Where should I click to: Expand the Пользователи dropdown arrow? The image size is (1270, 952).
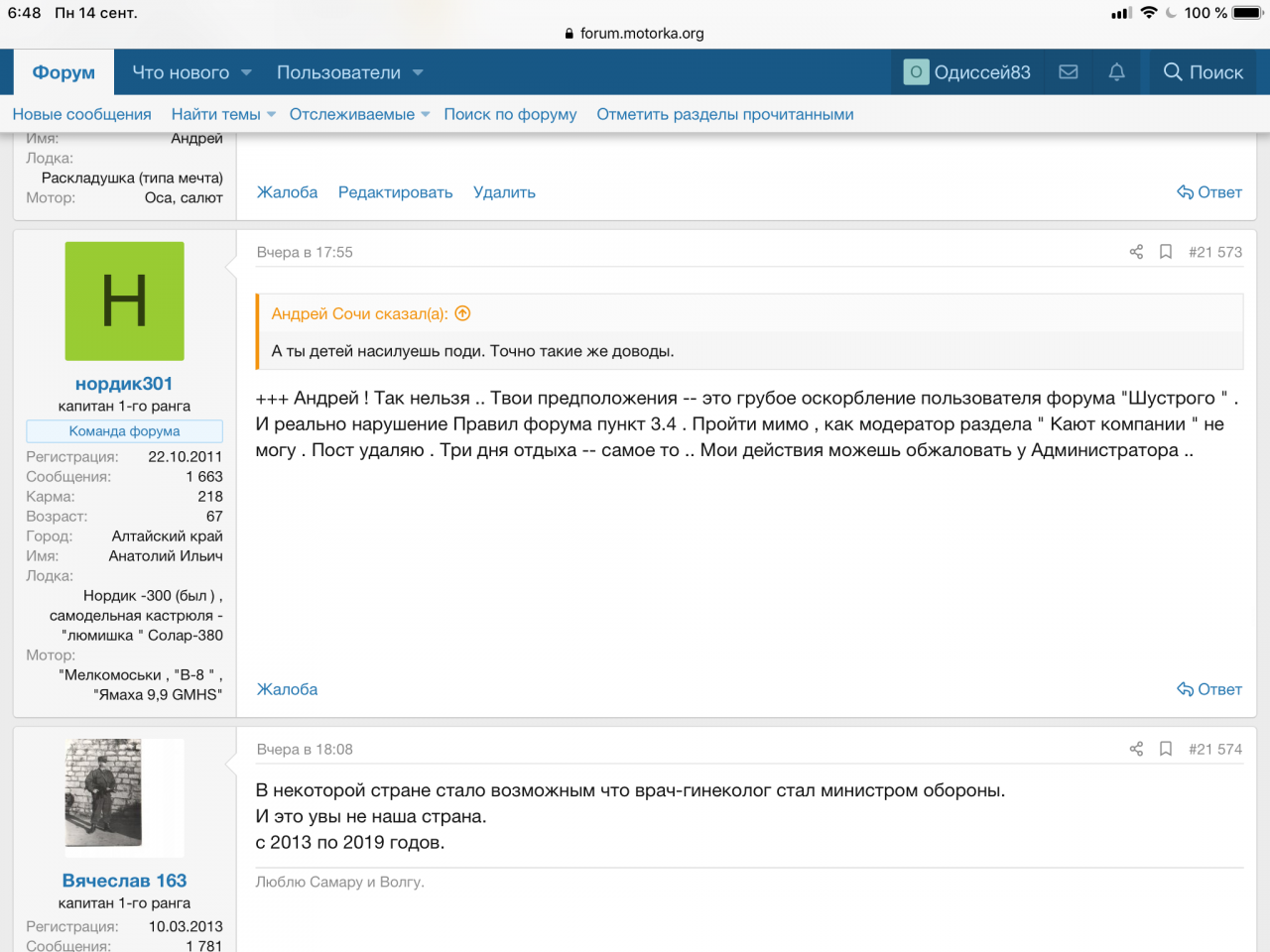[418, 72]
